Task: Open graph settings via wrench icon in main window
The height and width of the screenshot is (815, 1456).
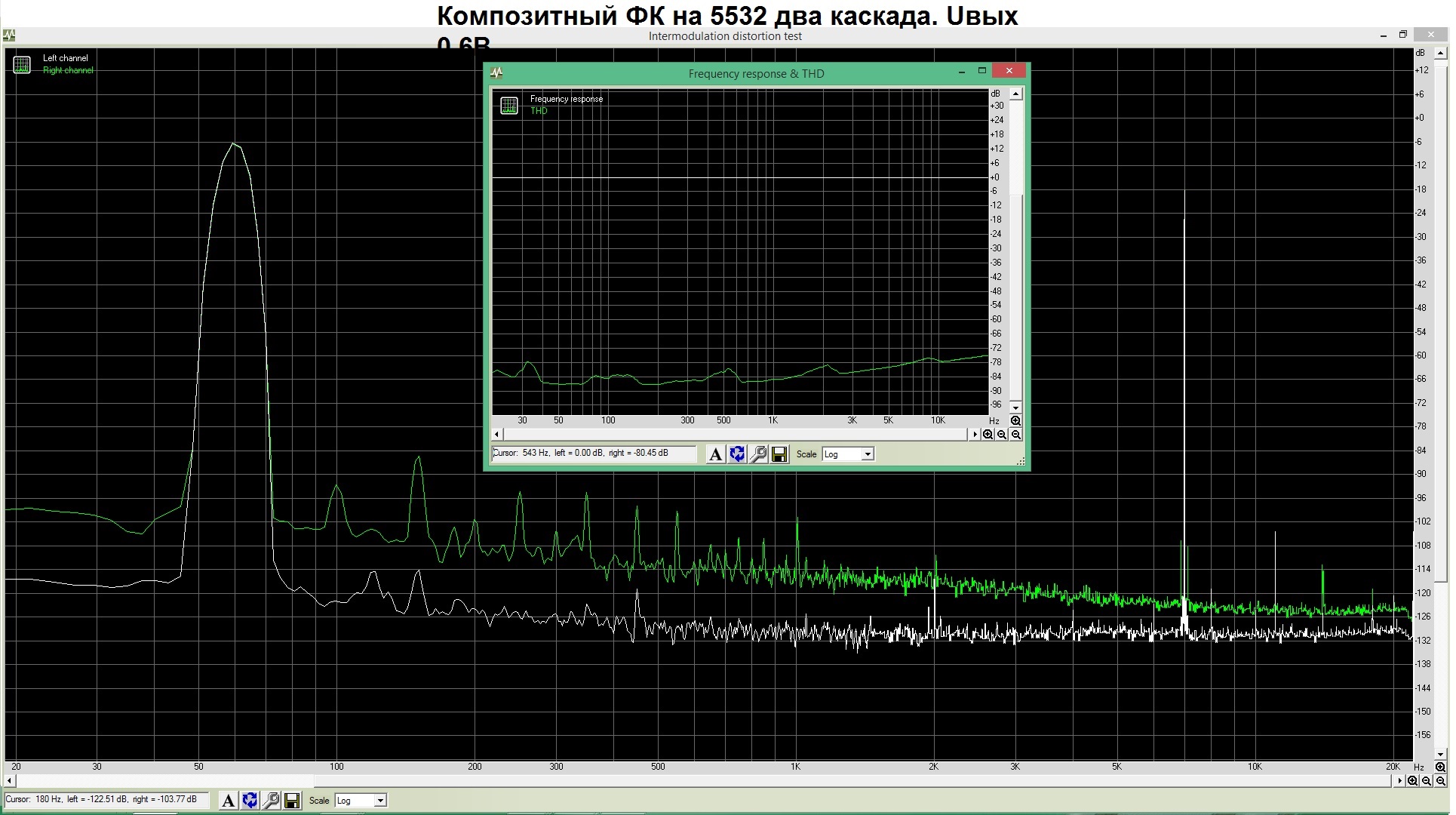Action: (271, 801)
